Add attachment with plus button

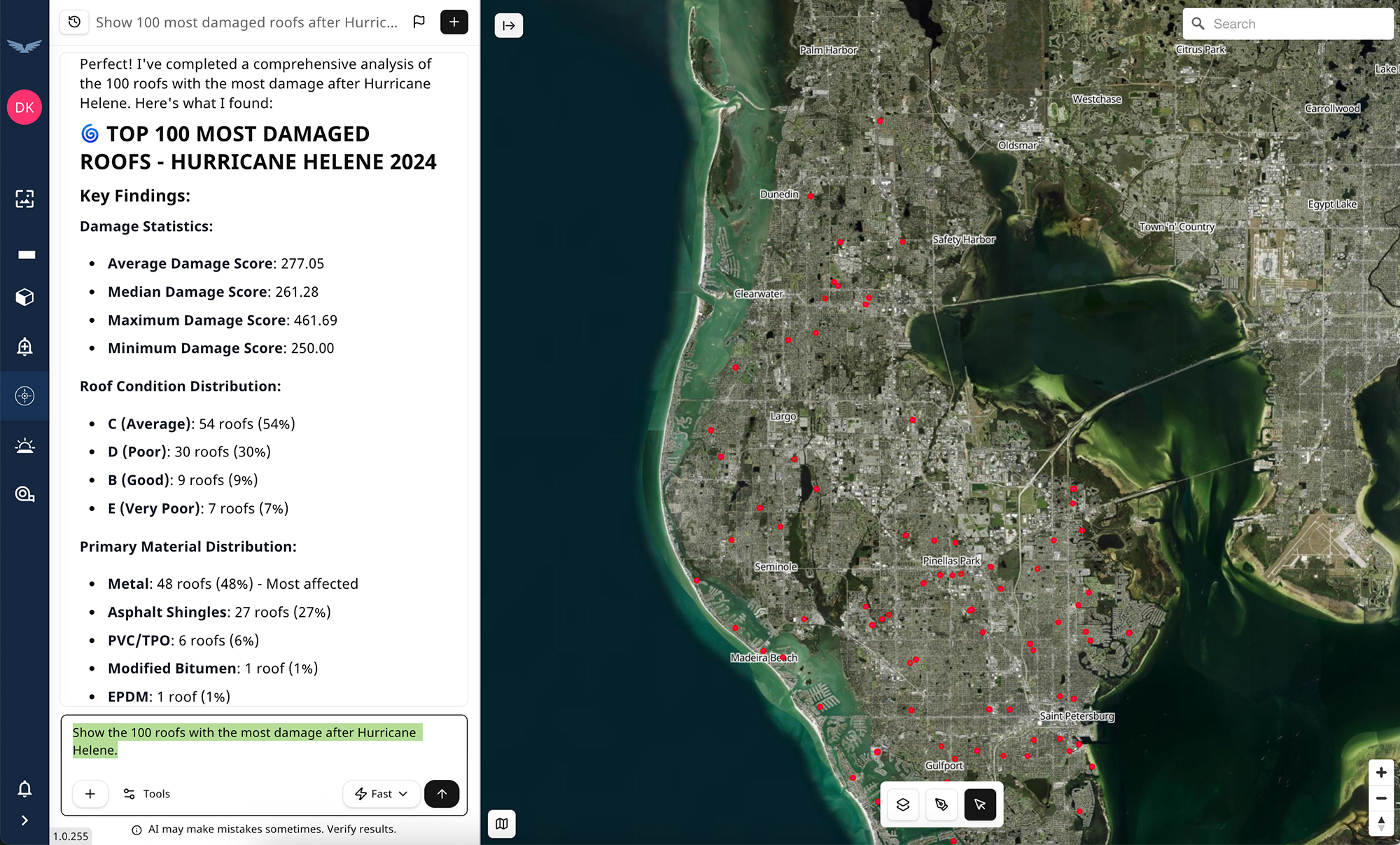coord(90,794)
